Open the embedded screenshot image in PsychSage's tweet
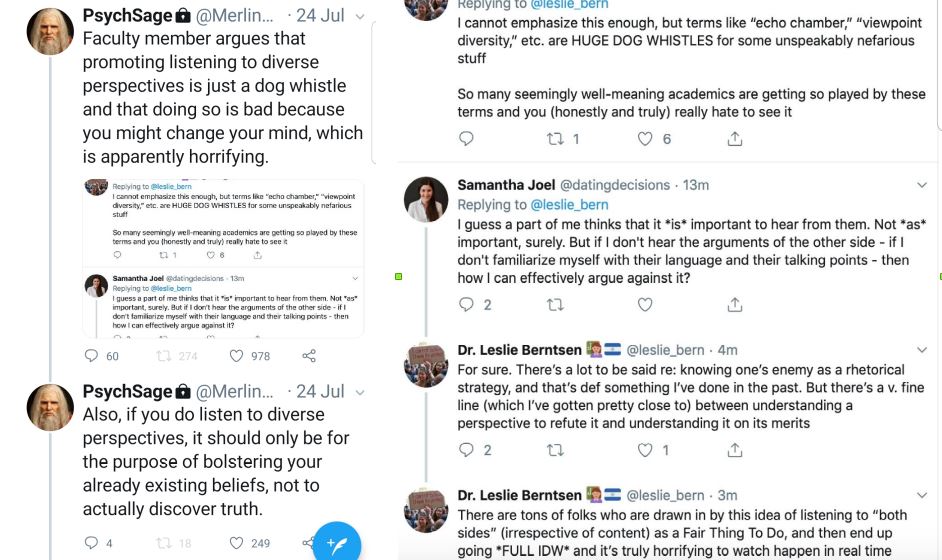The image size is (942, 560). pos(223,258)
